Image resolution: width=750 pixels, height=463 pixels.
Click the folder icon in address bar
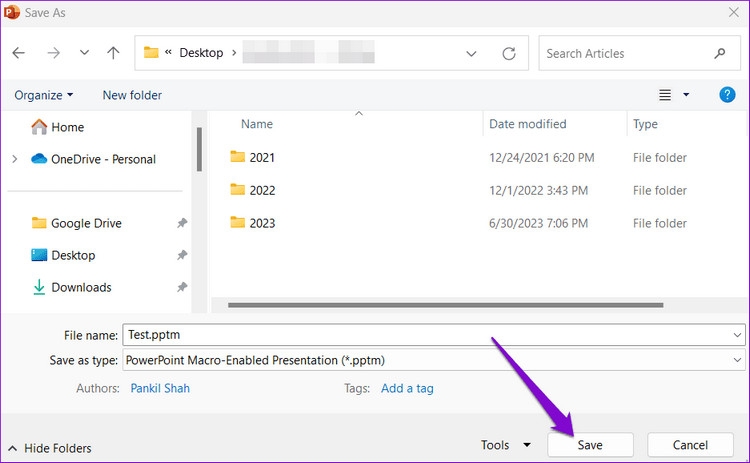coord(151,52)
